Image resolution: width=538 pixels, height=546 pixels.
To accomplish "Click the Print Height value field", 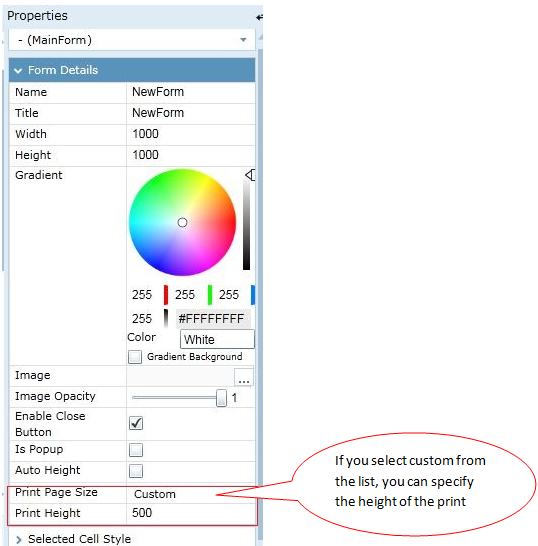I will click(x=191, y=513).
